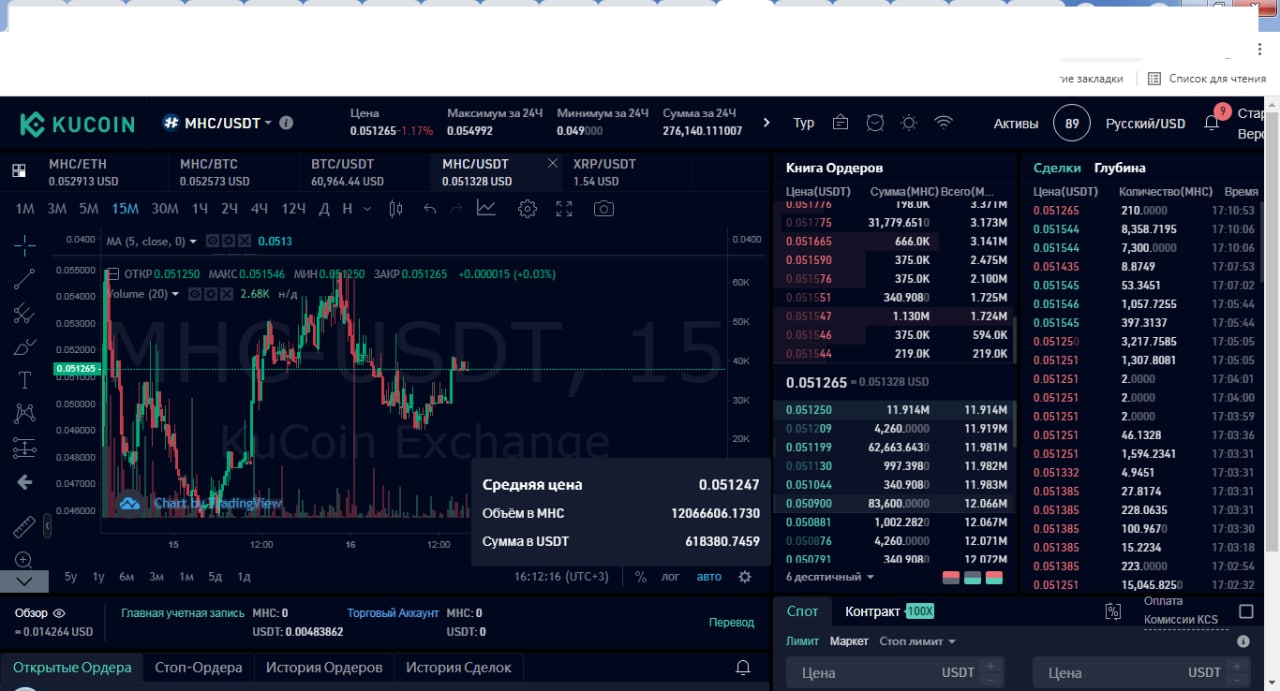Click the alarm clock icon in the header

[x=875, y=122]
